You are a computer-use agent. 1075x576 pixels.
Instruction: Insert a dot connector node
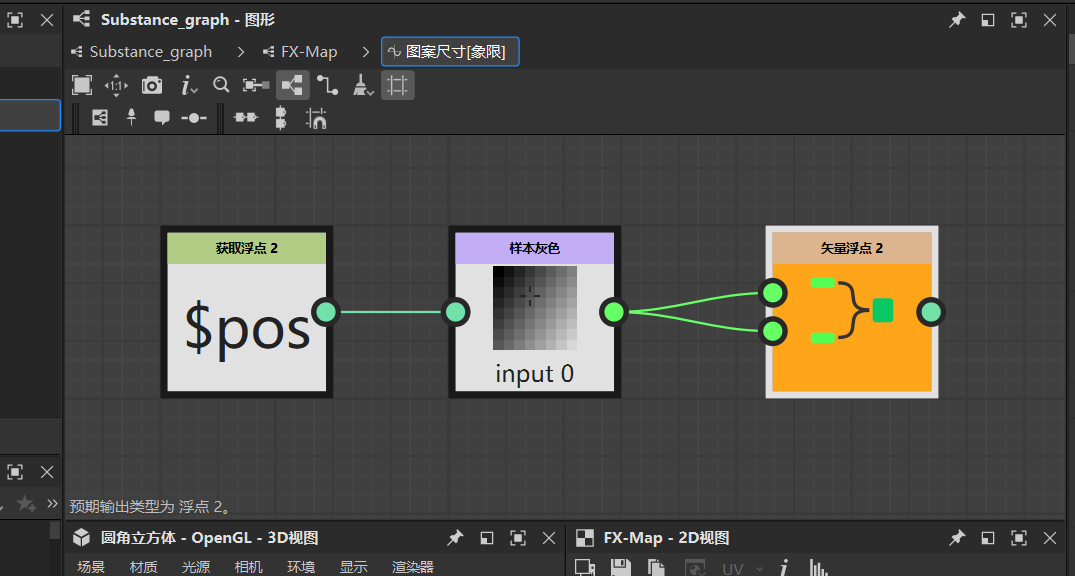194,118
